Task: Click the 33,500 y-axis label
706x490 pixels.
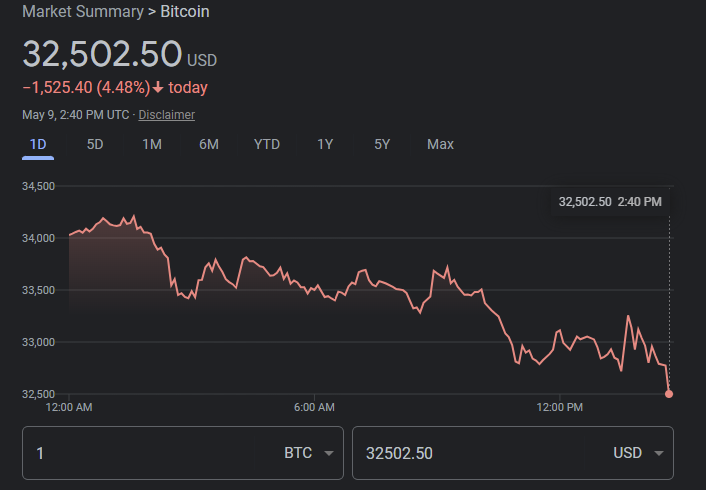Action: pyautogui.click(x=38, y=290)
